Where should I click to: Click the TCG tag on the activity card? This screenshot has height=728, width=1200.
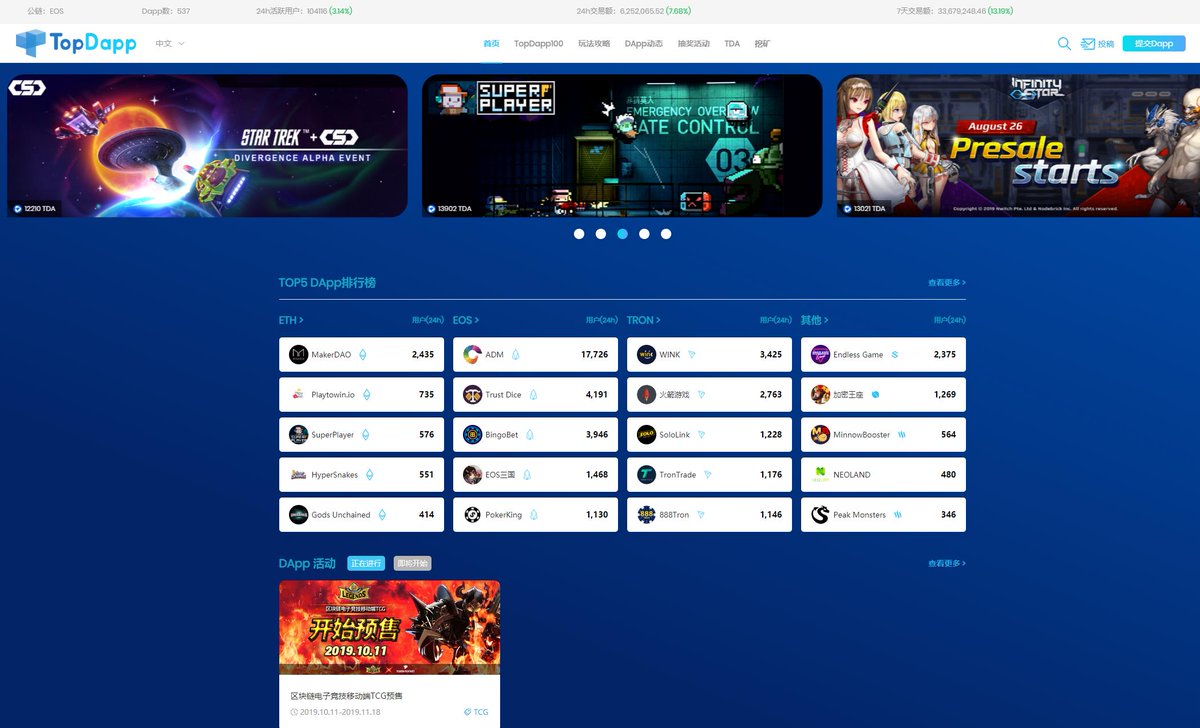(477, 713)
